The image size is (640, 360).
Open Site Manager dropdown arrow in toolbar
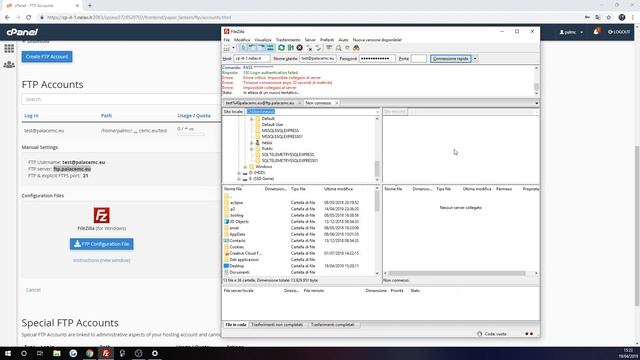pyautogui.click(x=233, y=48)
